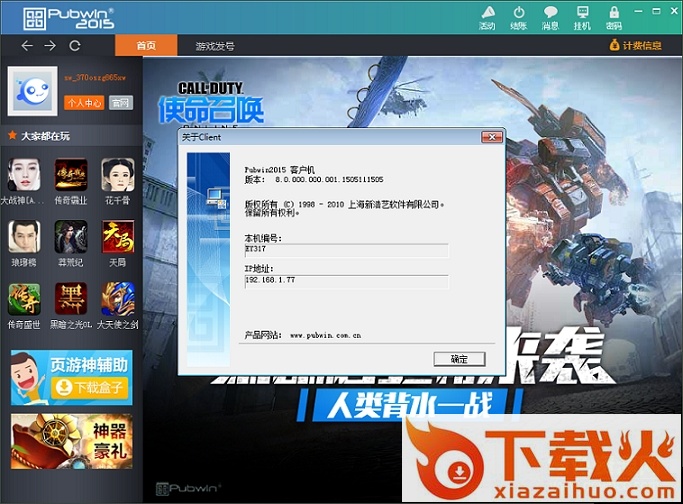
Task: Refresh the page with reload icon
Action: (75, 45)
